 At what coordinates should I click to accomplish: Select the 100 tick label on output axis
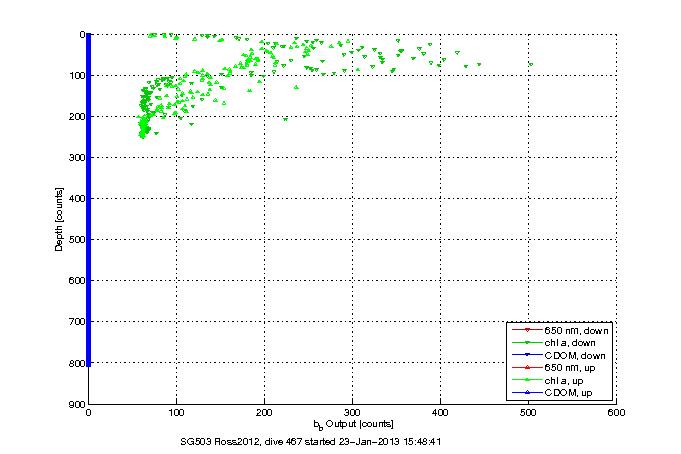tap(176, 413)
